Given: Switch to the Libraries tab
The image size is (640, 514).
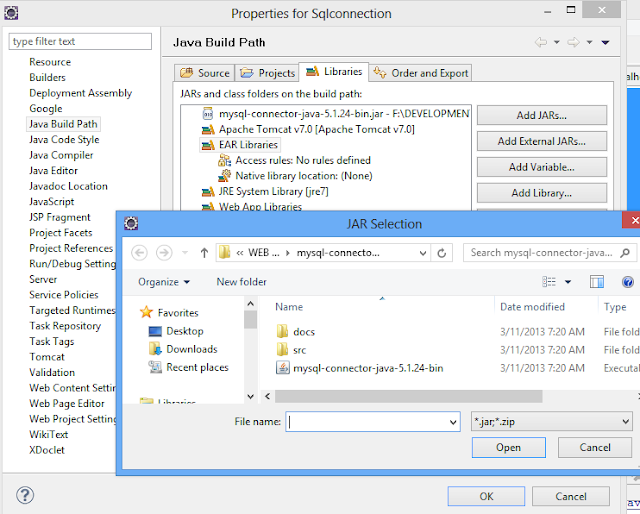Looking at the screenshot, I should [334, 72].
